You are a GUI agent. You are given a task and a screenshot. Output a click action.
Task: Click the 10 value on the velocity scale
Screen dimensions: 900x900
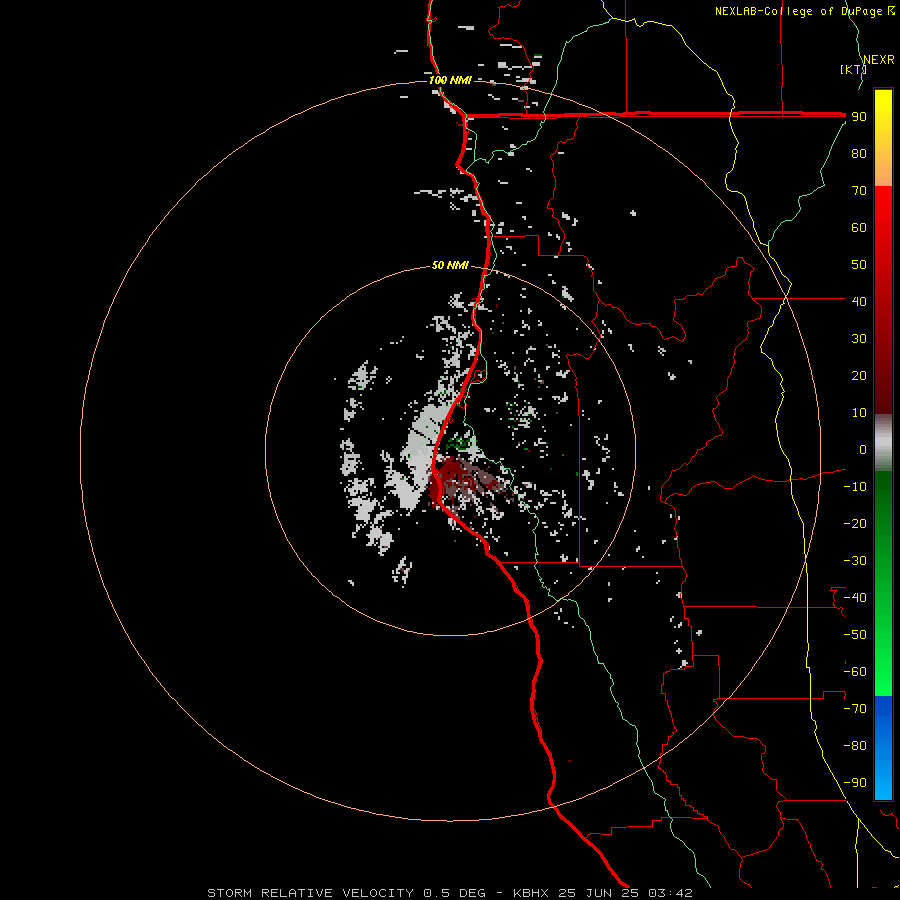click(859, 413)
